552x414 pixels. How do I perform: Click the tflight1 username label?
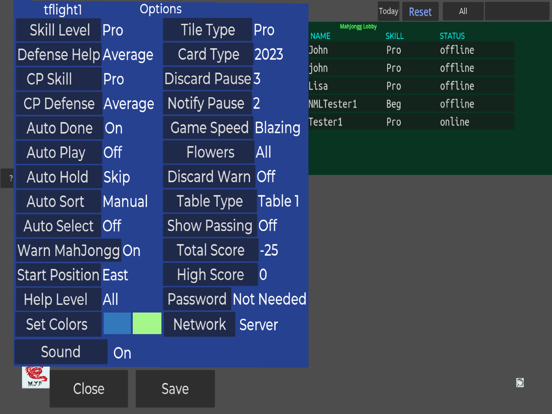click(x=63, y=10)
